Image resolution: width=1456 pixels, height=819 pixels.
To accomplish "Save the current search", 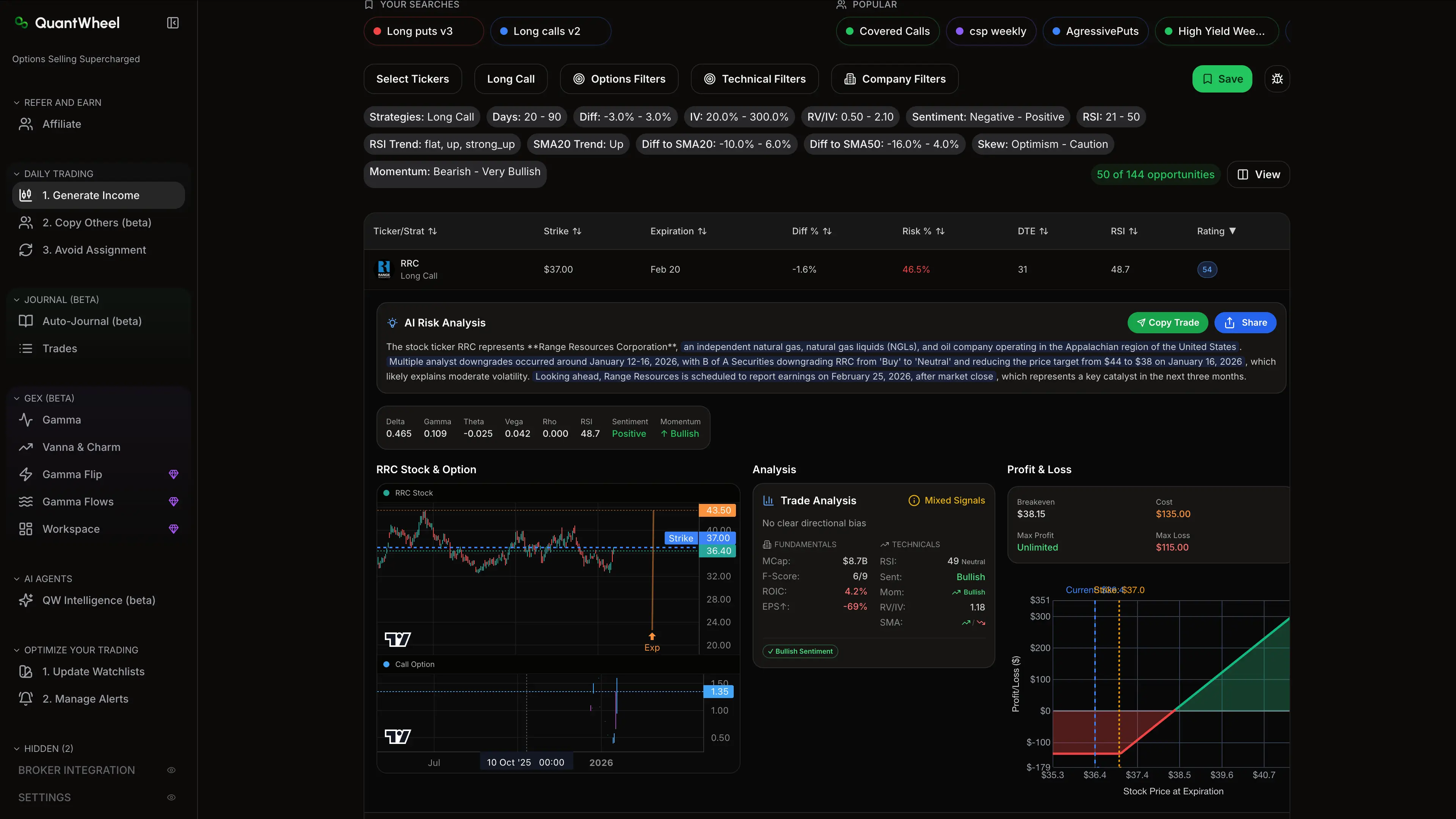I will 1222,78.
